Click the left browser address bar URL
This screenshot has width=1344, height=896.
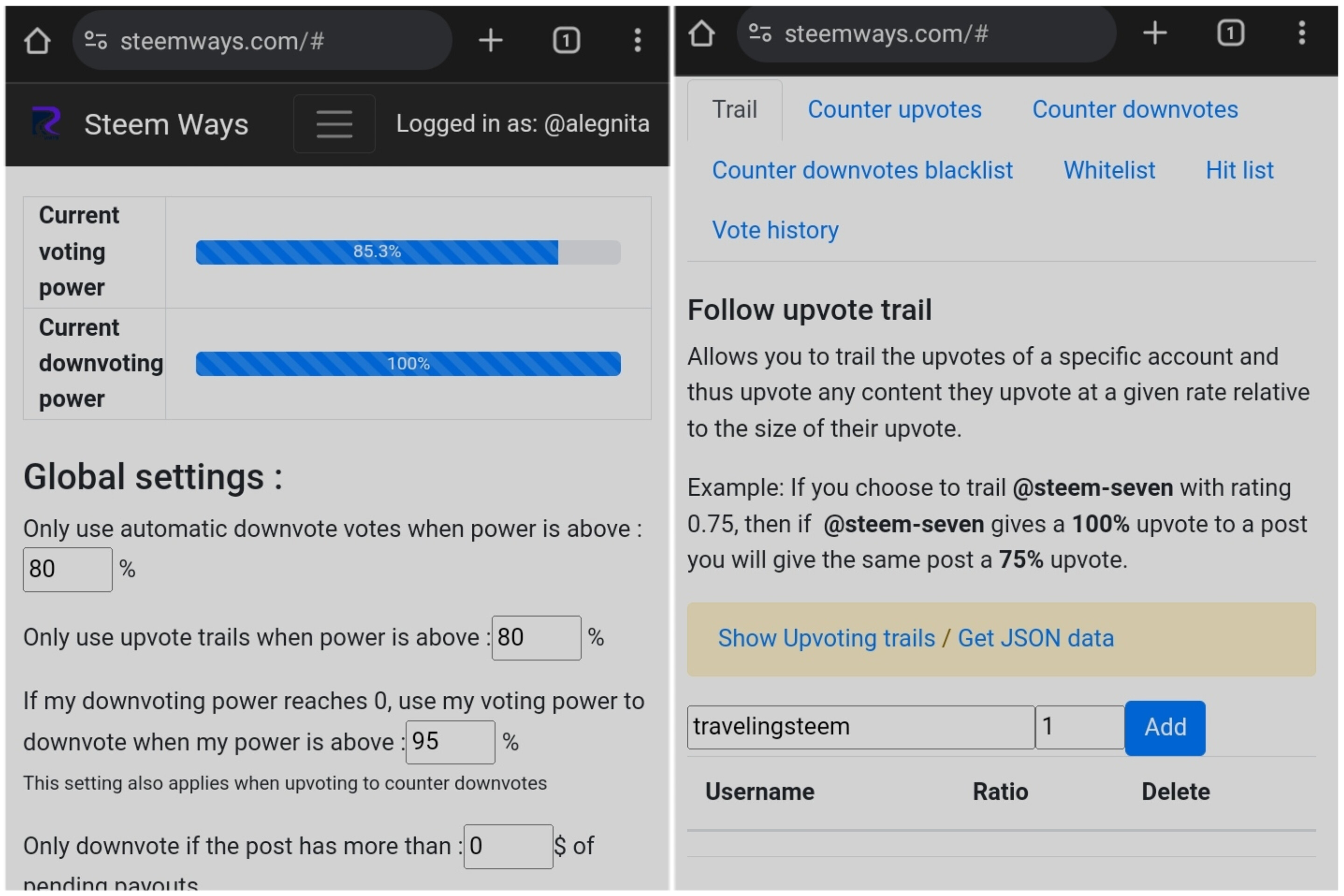[222, 41]
